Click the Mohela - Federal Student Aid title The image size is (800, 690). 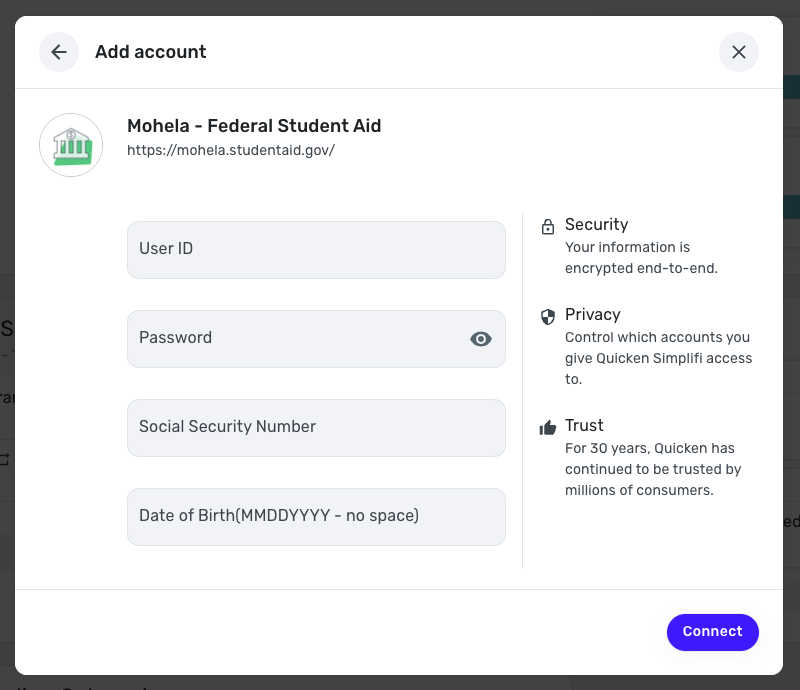(254, 126)
